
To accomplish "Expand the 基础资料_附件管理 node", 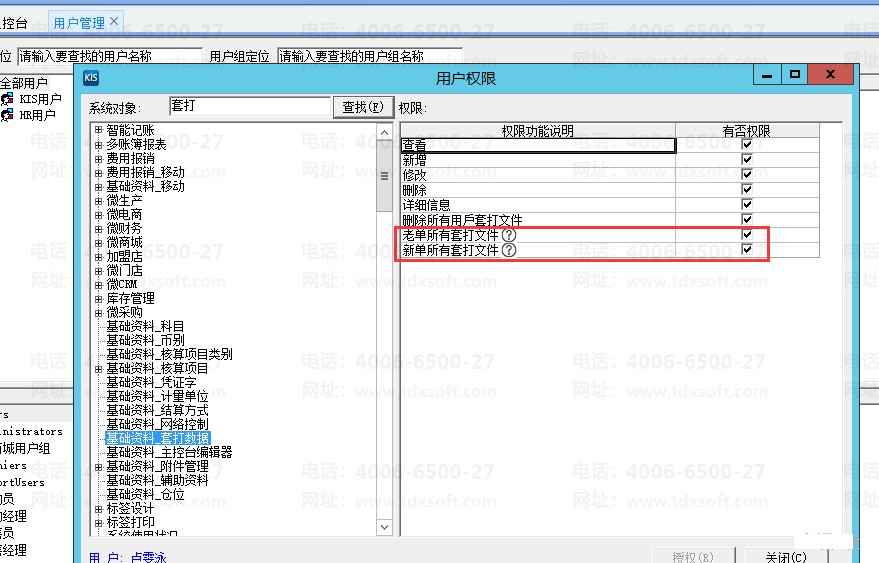I will click(99, 467).
